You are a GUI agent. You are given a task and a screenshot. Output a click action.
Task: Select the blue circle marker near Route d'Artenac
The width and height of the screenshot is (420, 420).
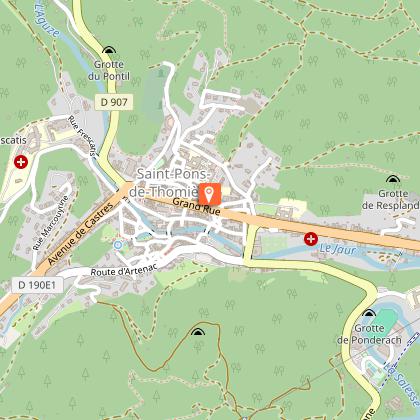click(x=118, y=245)
